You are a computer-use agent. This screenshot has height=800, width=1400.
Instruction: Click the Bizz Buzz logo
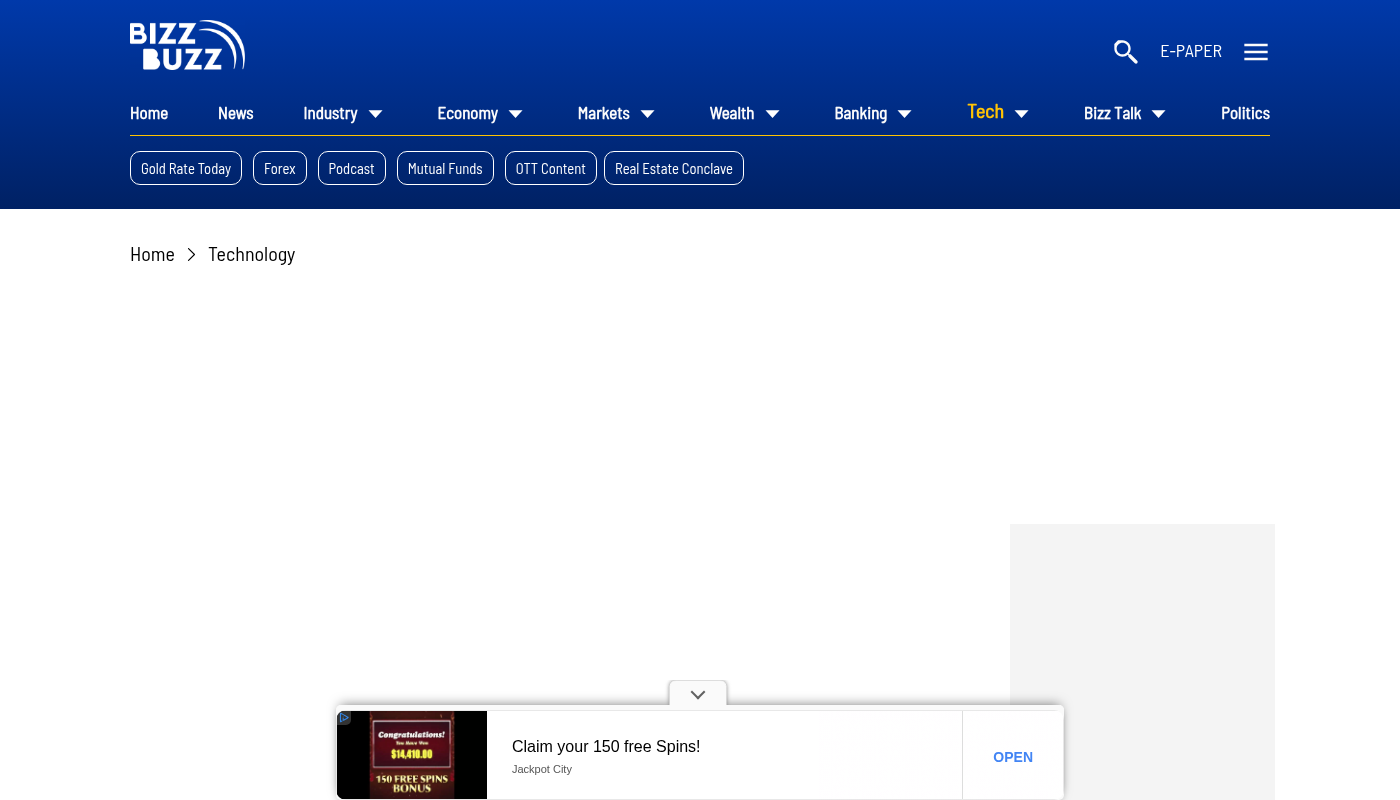(x=187, y=46)
